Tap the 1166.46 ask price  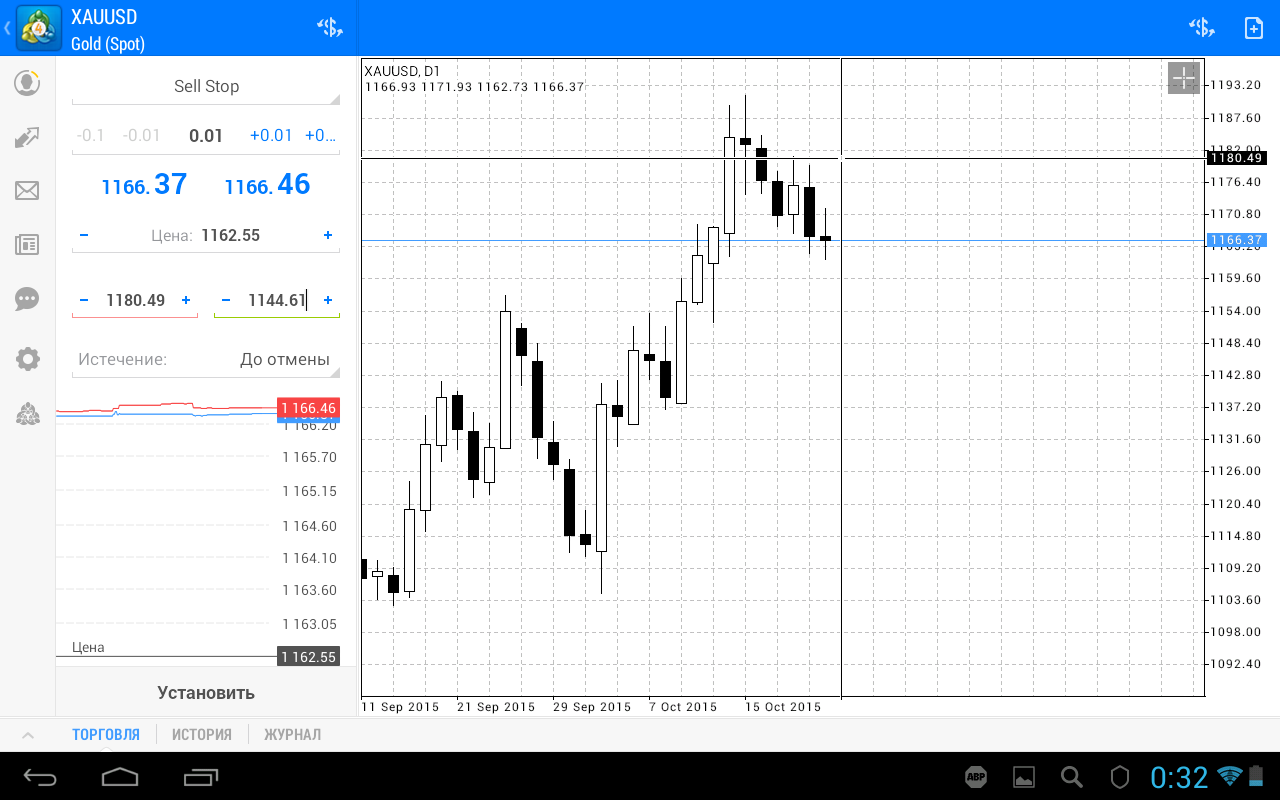tap(267, 185)
